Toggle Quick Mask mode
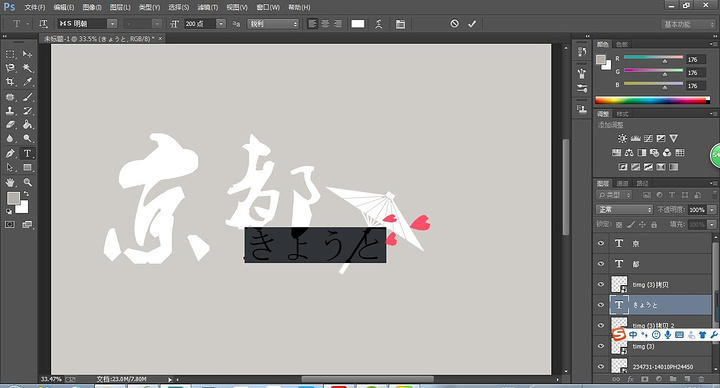The height and width of the screenshot is (388, 720). 10,225
